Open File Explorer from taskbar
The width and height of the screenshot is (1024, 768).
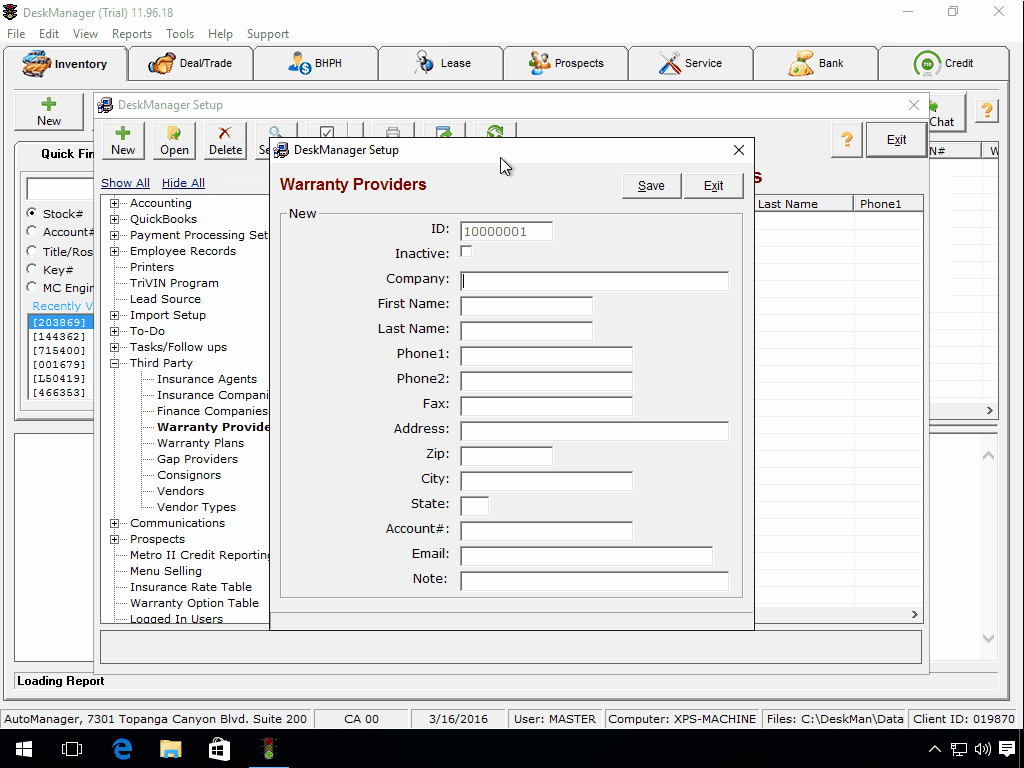tap(170, 749)
